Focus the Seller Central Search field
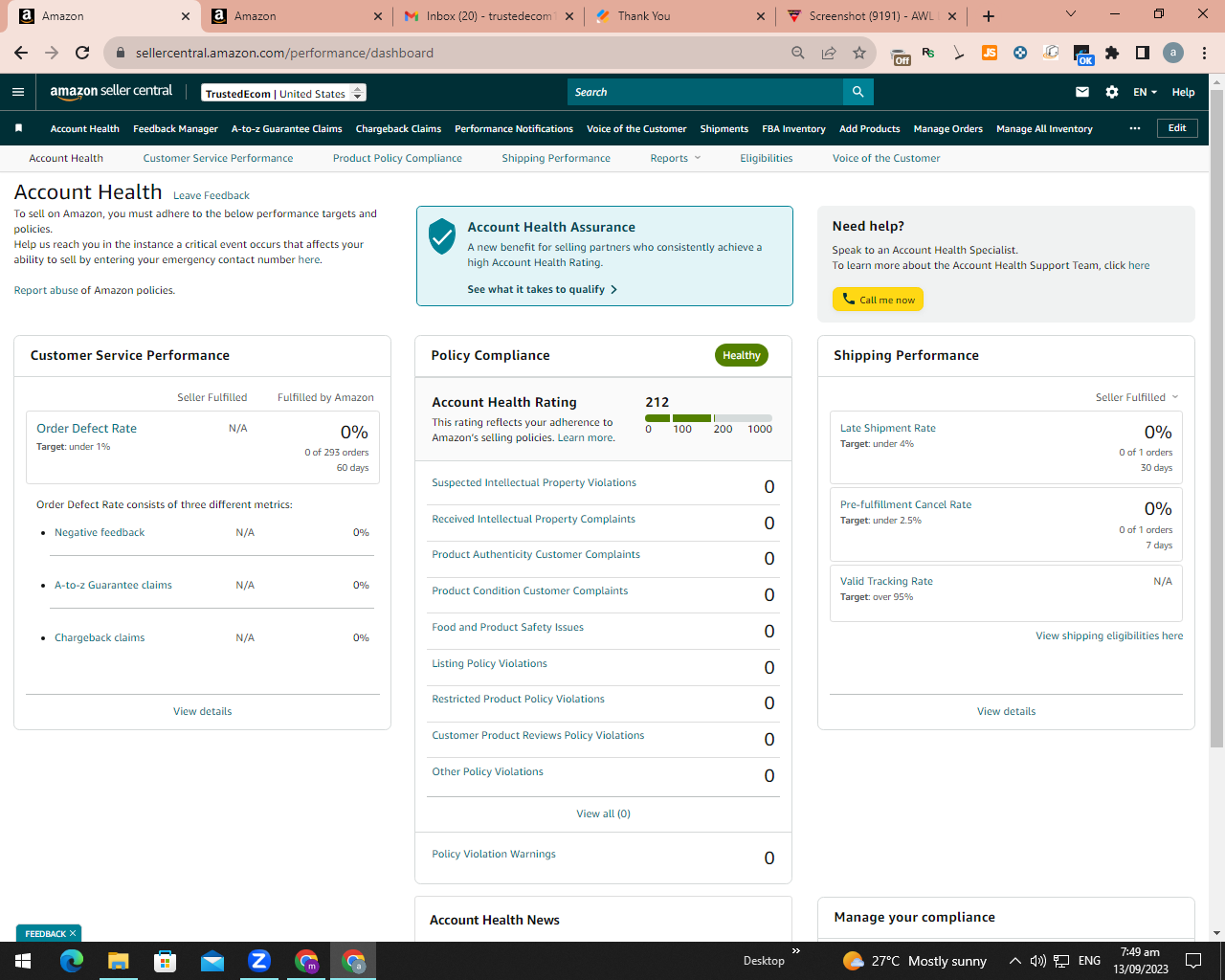The image size is (1225, 980). [705, 92]
